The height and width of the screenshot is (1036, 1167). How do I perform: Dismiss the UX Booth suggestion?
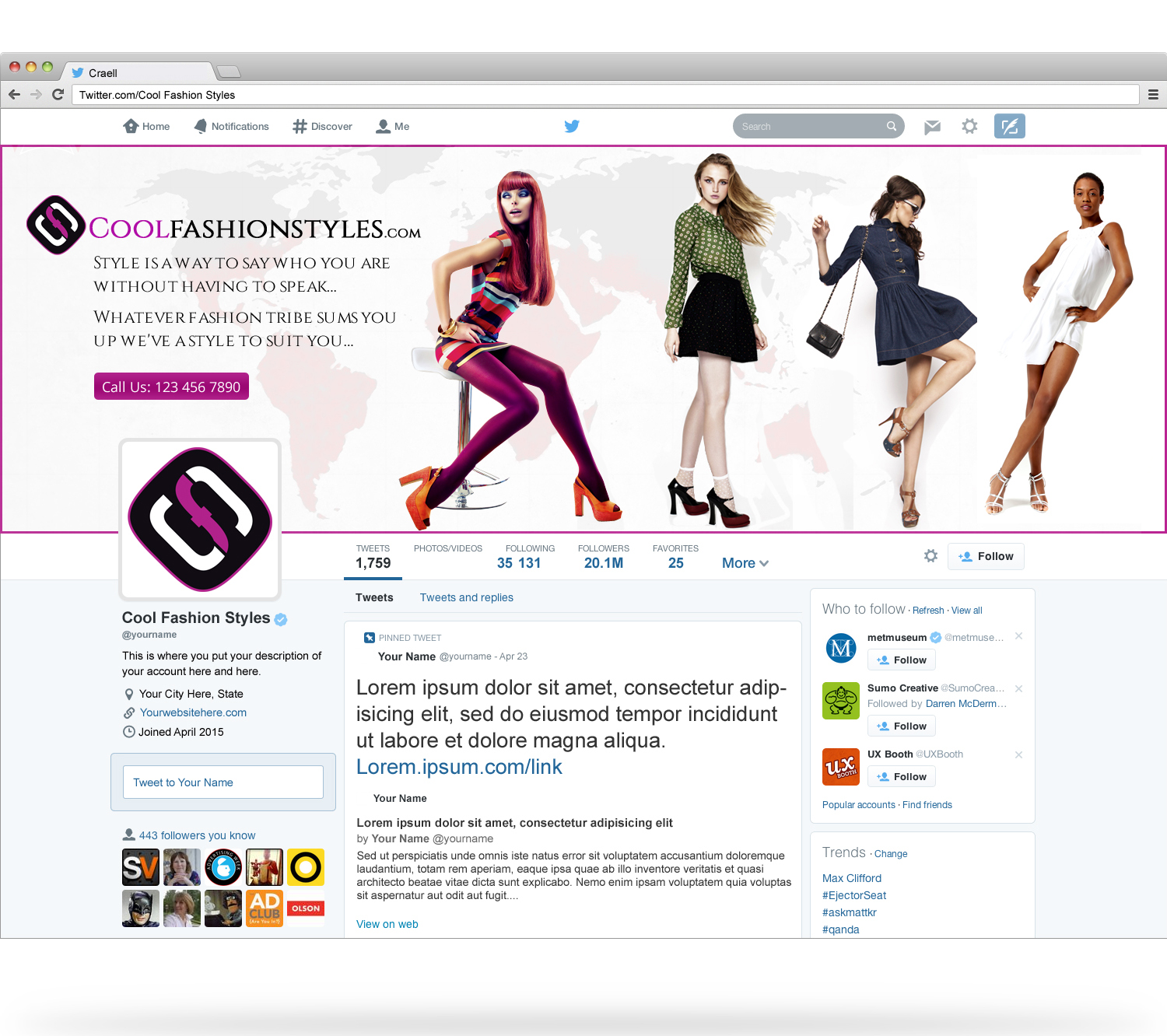[1019, 754]
